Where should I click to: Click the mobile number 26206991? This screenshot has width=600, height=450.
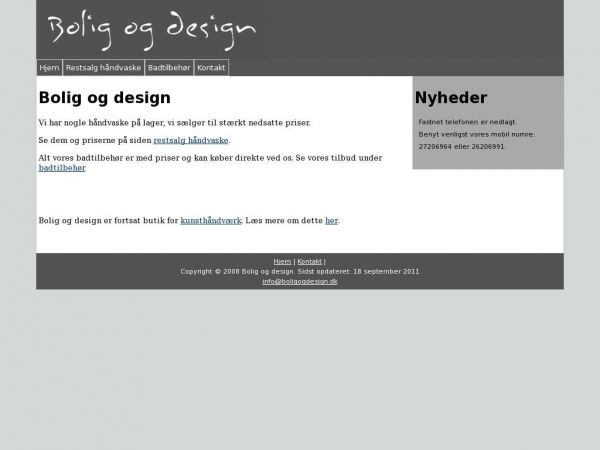[x=488, y=146]
